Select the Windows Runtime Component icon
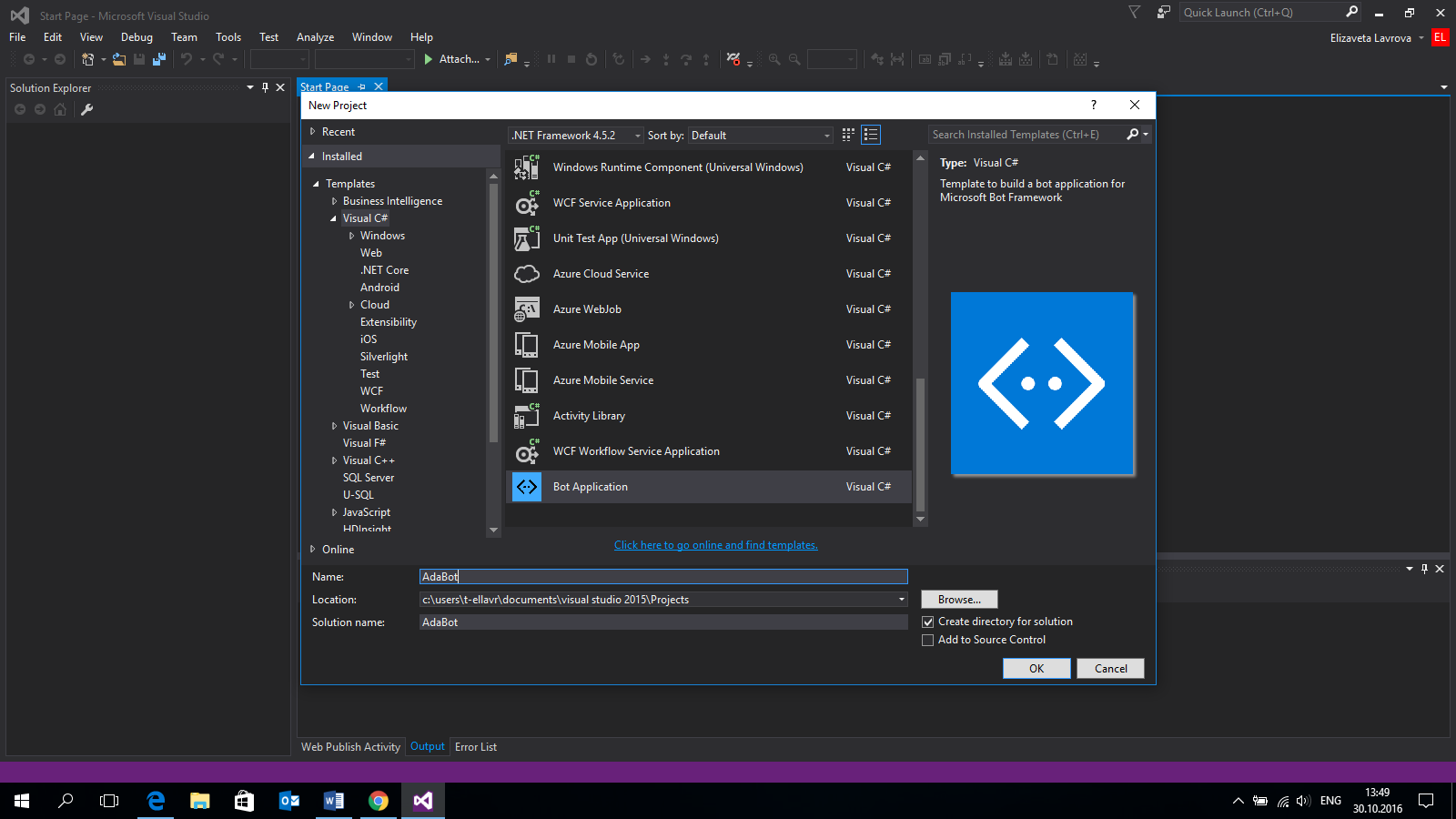This screenshot has height=819, width=1456. click(x=527, y=167)
